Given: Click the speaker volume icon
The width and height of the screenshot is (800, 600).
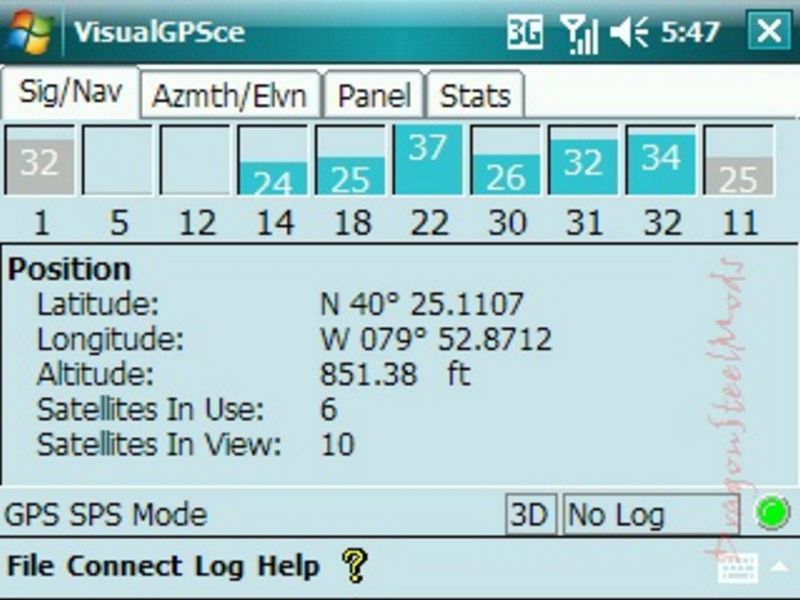Looking at the screenshot, I should pyautogui.click(x=629, y=32).
